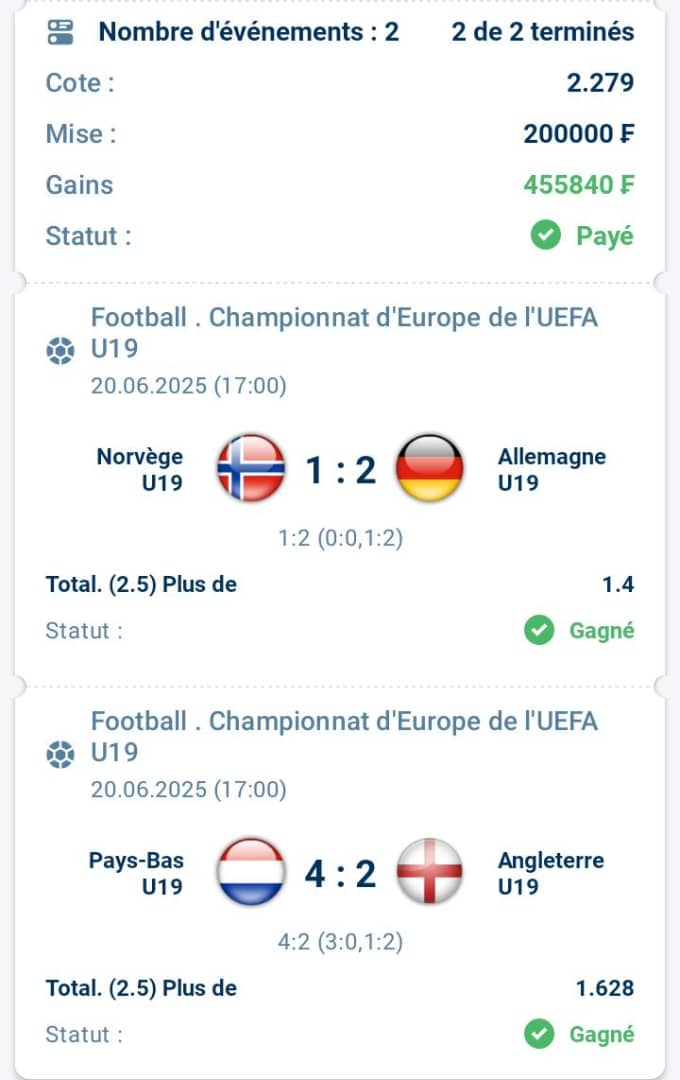Tap the 1 : 2 match score

click(x=340, y=470)
